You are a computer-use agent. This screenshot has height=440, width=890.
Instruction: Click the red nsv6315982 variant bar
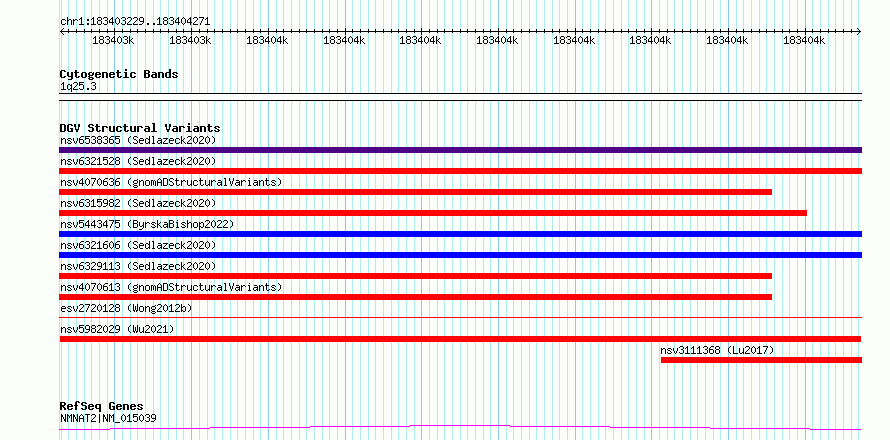coord(433,213)
